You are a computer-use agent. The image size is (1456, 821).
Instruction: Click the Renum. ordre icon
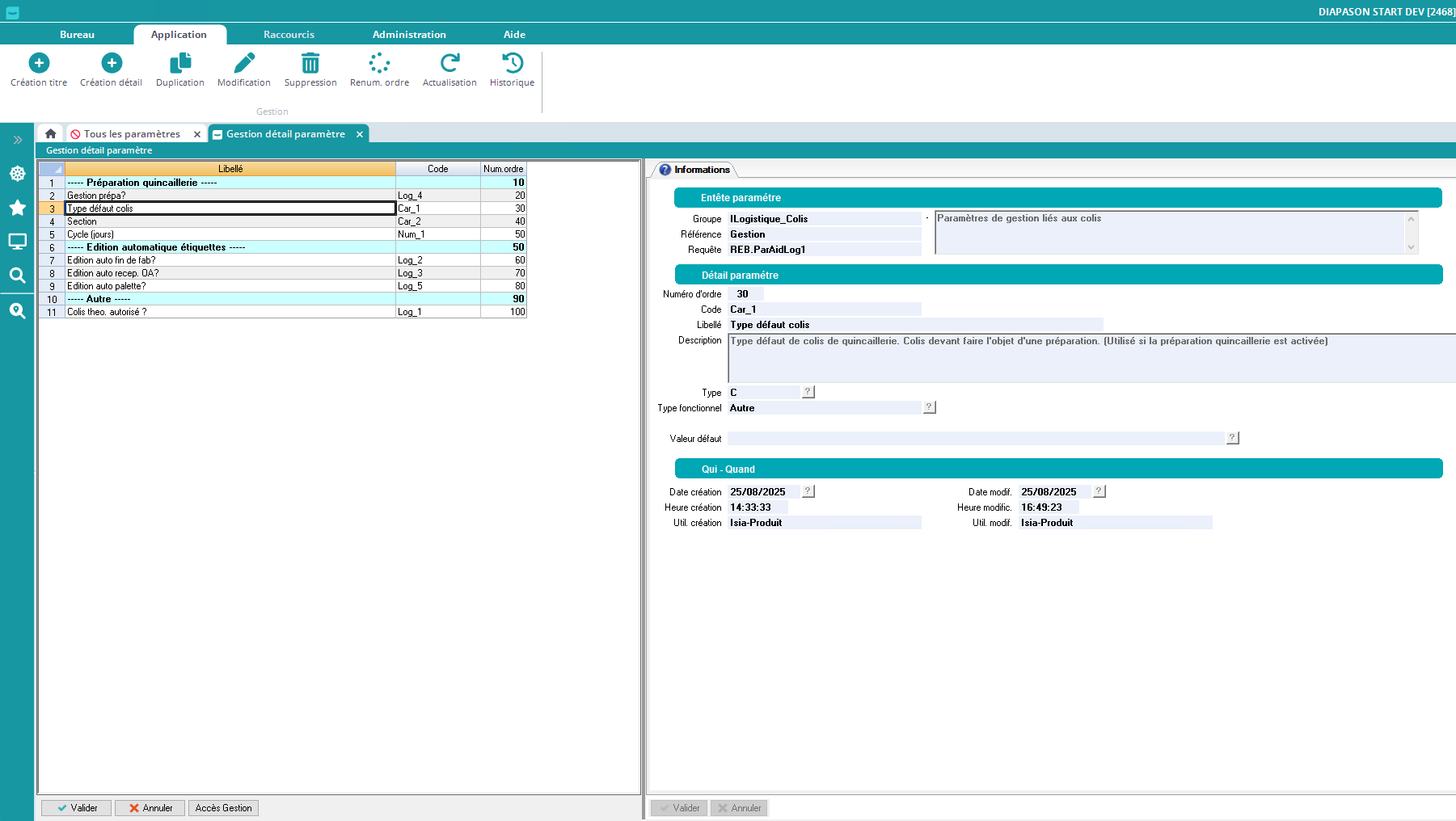379,63
